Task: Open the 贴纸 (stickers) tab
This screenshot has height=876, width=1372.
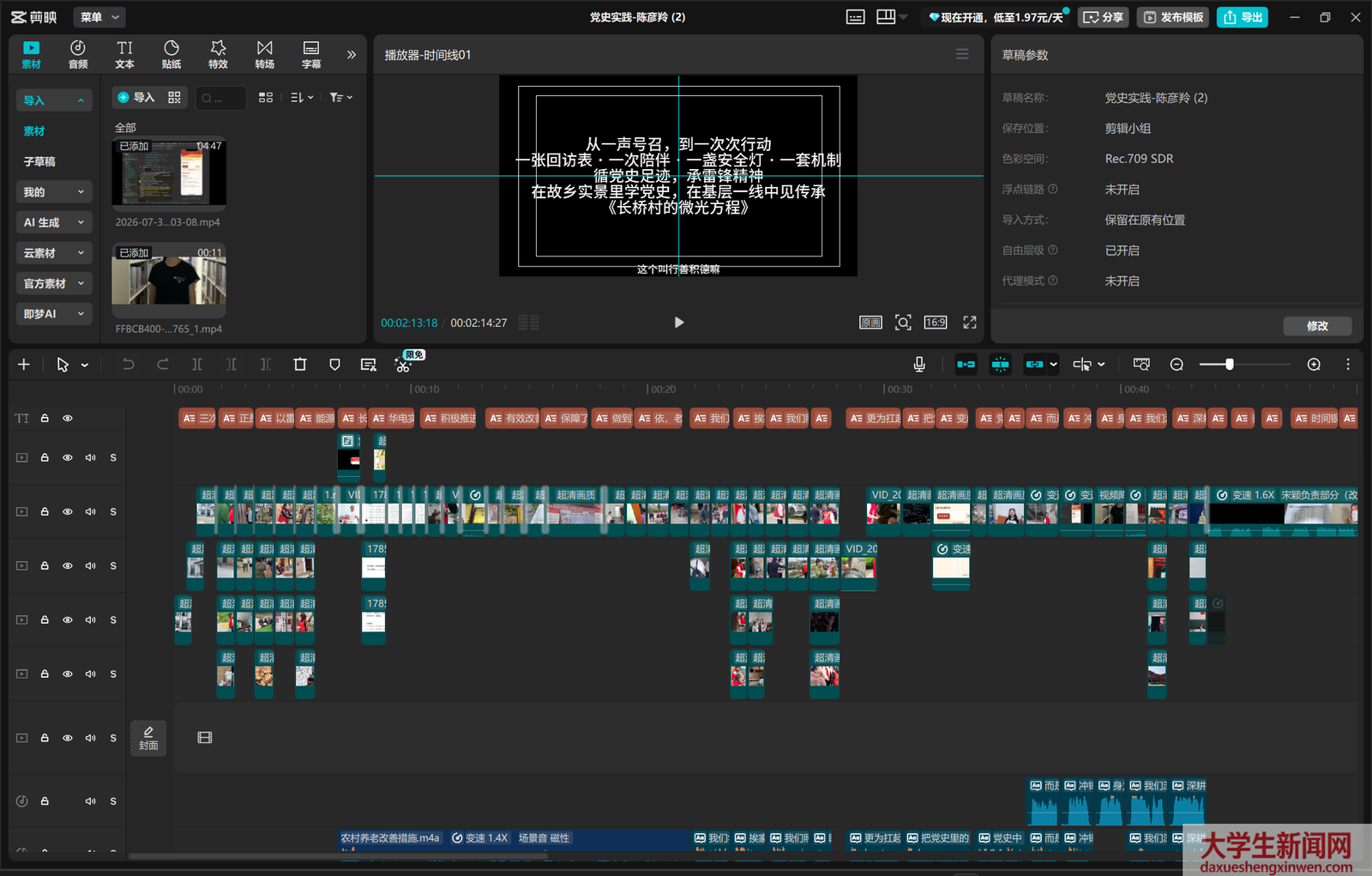Action: [x=171, y=54]
